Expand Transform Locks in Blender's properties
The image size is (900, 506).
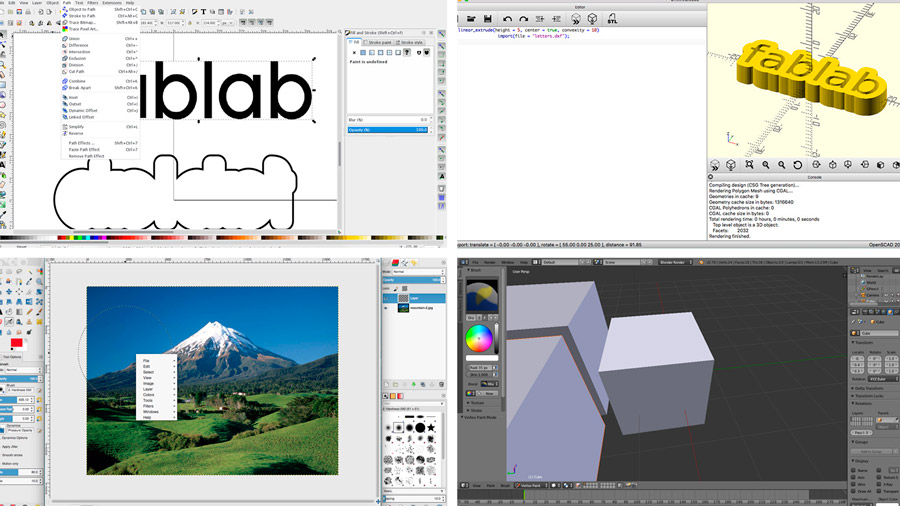point(868,396)
